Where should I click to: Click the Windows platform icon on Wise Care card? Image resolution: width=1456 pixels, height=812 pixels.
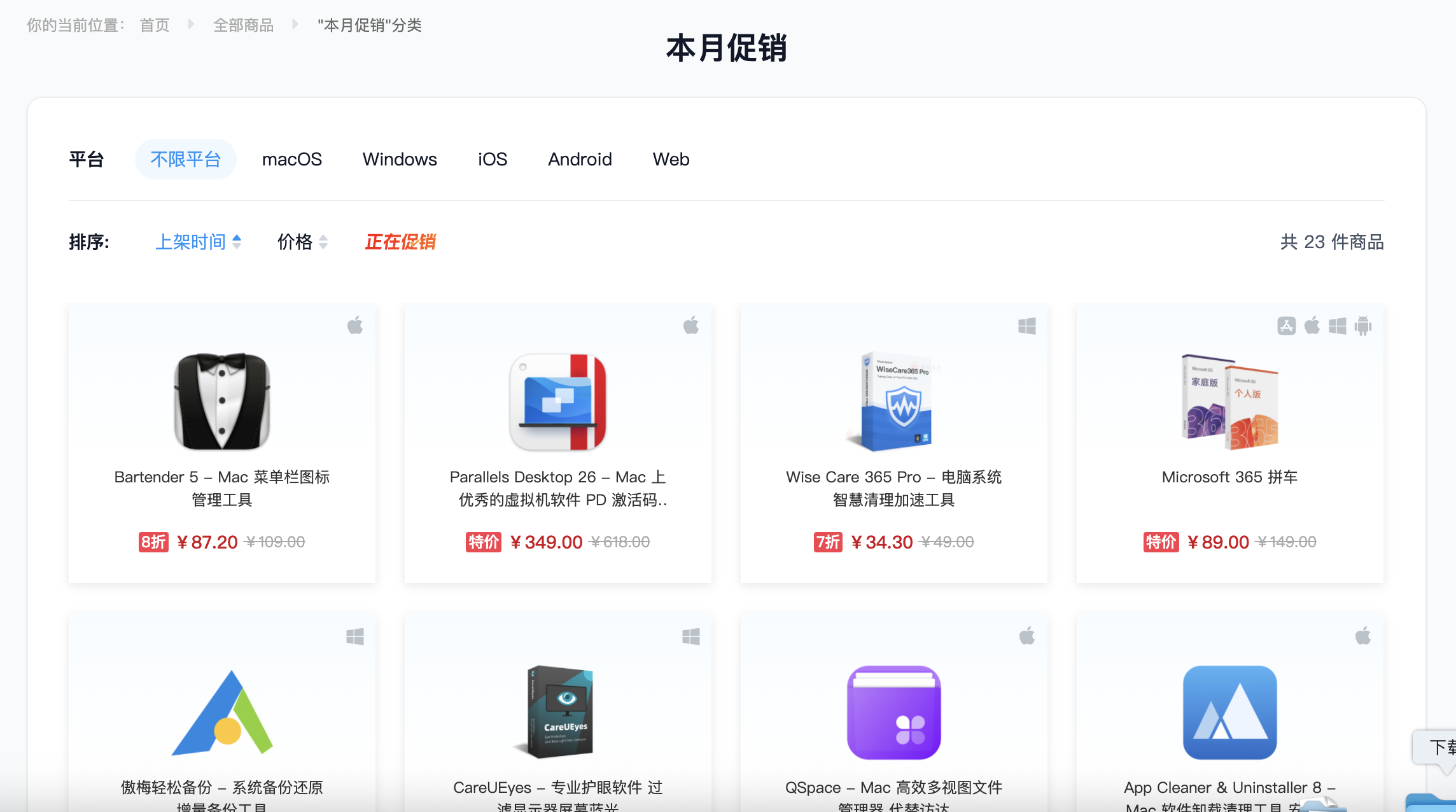click(x=1027, y=326)
